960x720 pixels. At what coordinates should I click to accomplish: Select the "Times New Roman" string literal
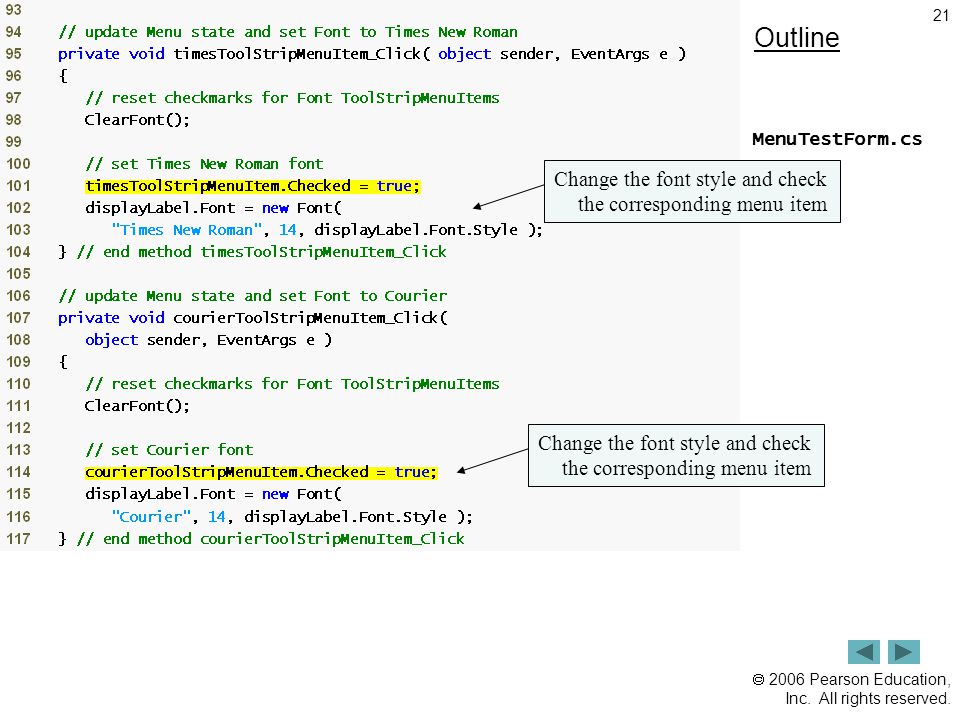[x=187, y=230]
